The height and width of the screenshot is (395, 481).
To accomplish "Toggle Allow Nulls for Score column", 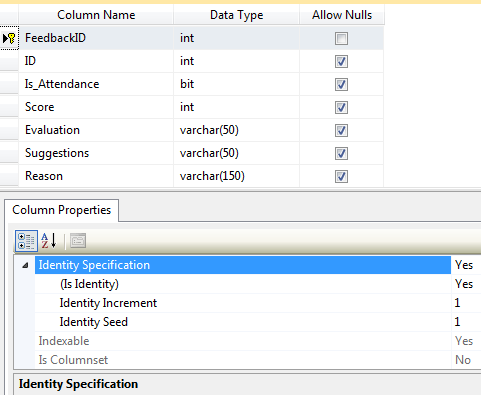I will tap(341, 107).
